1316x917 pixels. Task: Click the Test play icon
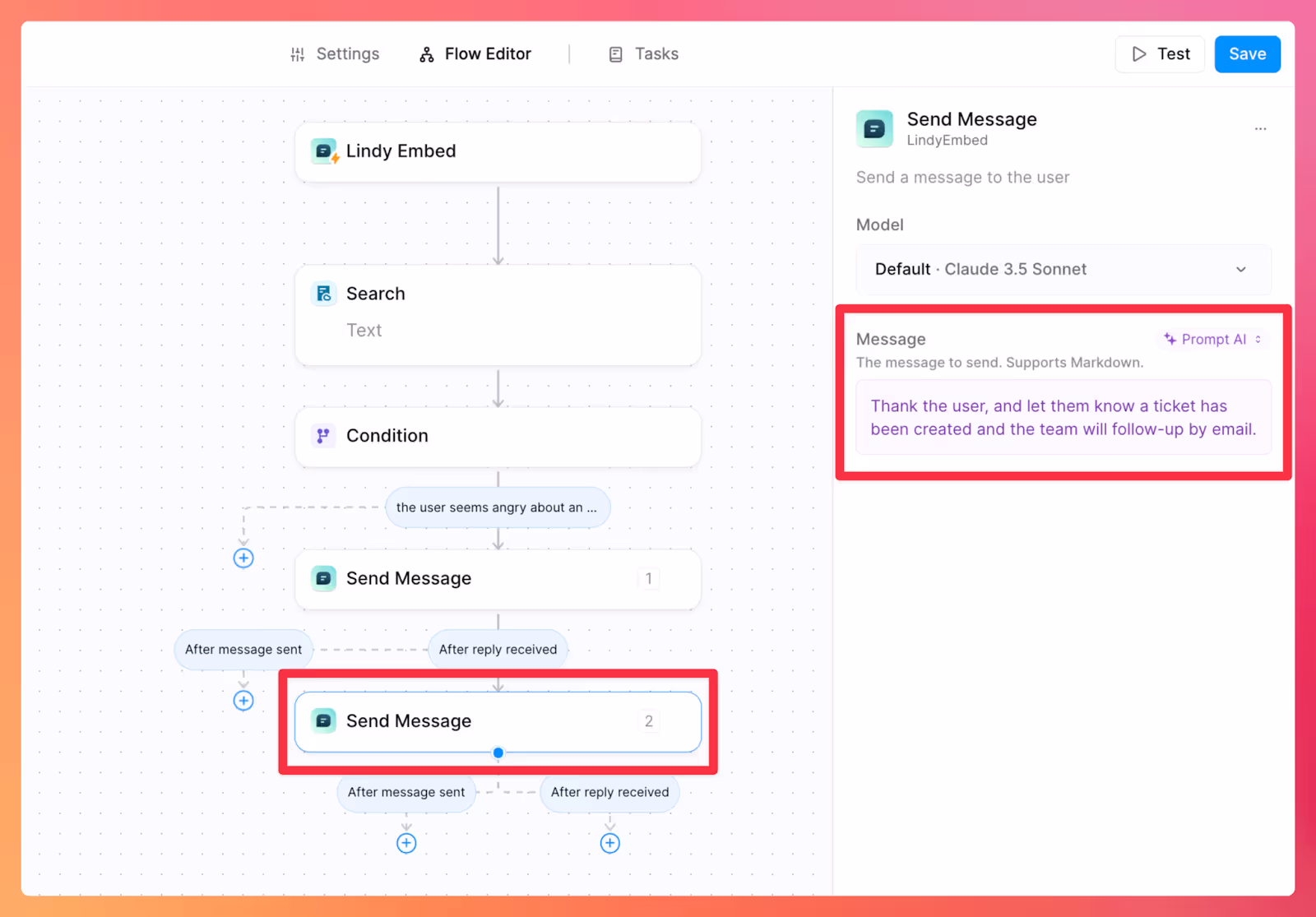[x=1139, y=54]
